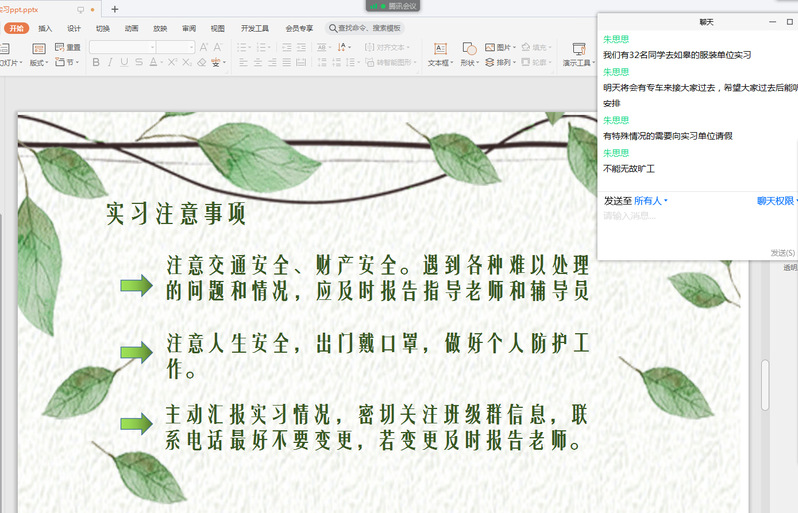Toggle bold formatting in the ribbon
Screen dimensions: 798x513
[x=96, y=62]
